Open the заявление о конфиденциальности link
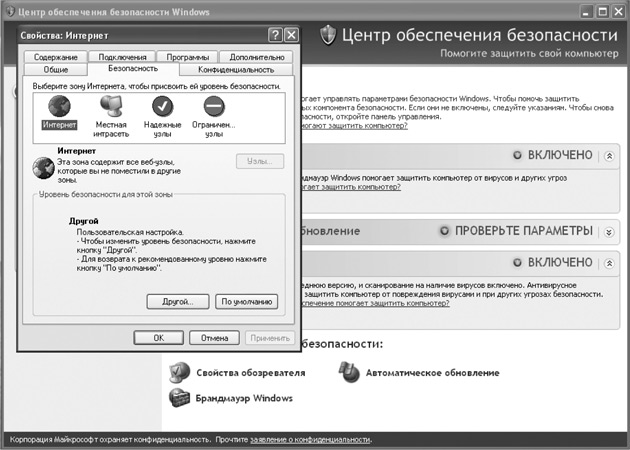 point(310,440)
